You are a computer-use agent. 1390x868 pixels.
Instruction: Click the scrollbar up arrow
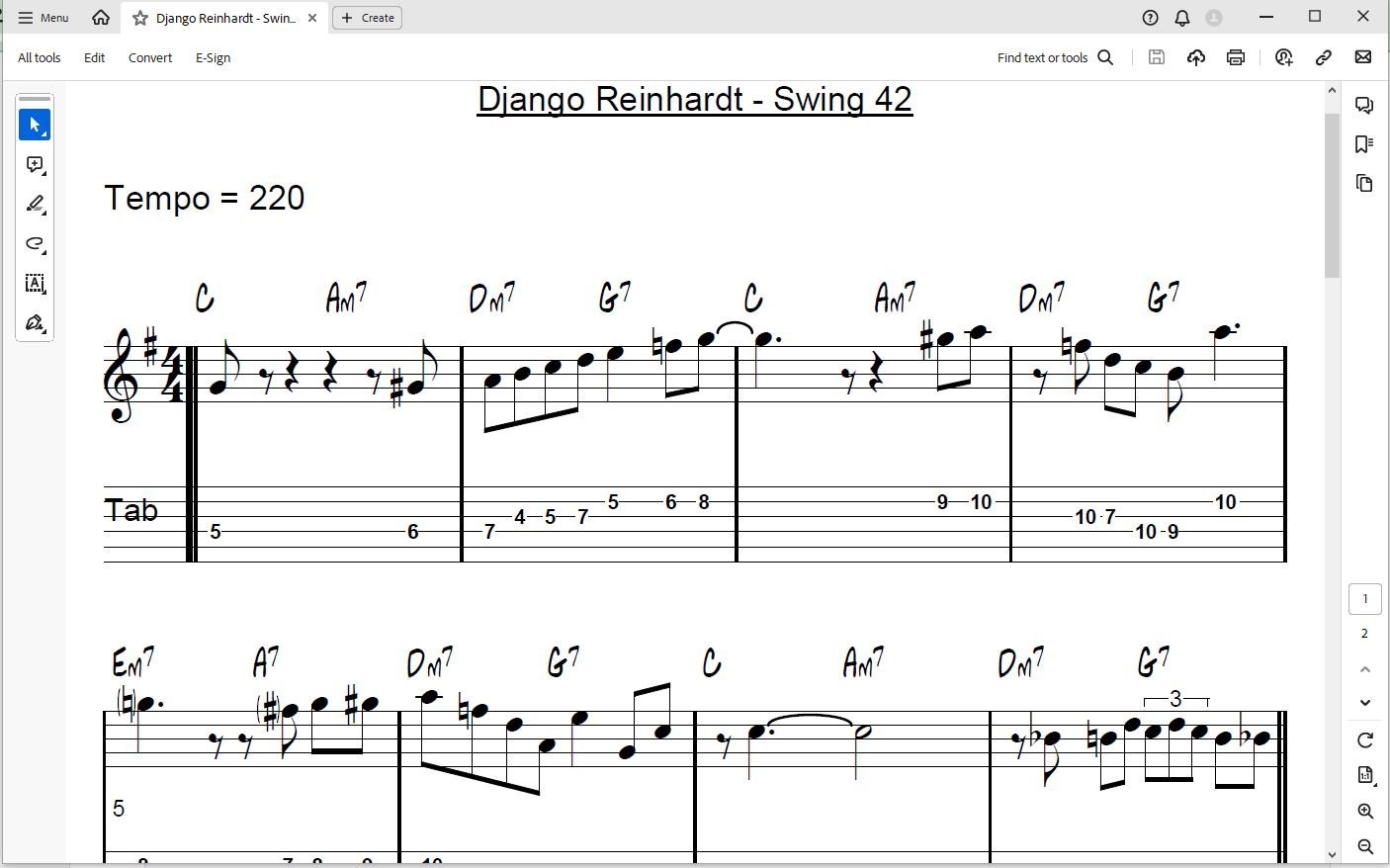1333,91
